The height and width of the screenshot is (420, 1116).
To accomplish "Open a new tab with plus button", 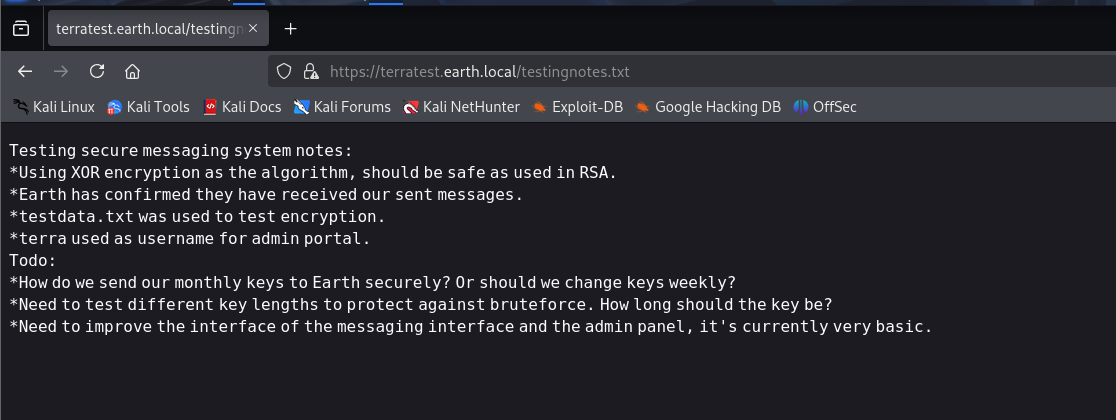I will click(291, 29).
